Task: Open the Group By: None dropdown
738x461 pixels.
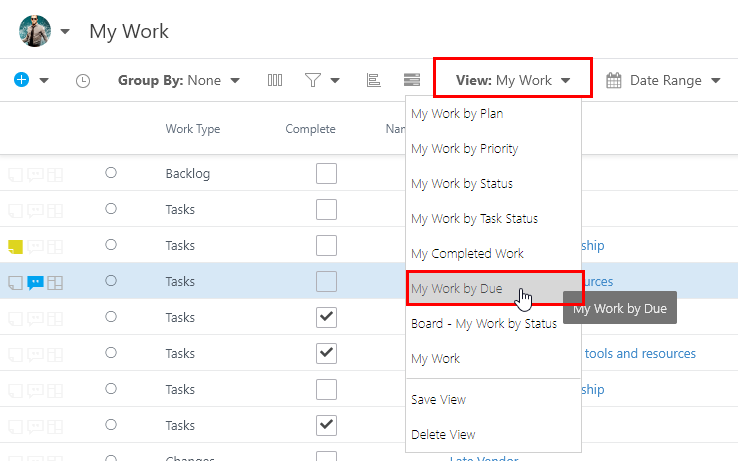Action: 179,81
